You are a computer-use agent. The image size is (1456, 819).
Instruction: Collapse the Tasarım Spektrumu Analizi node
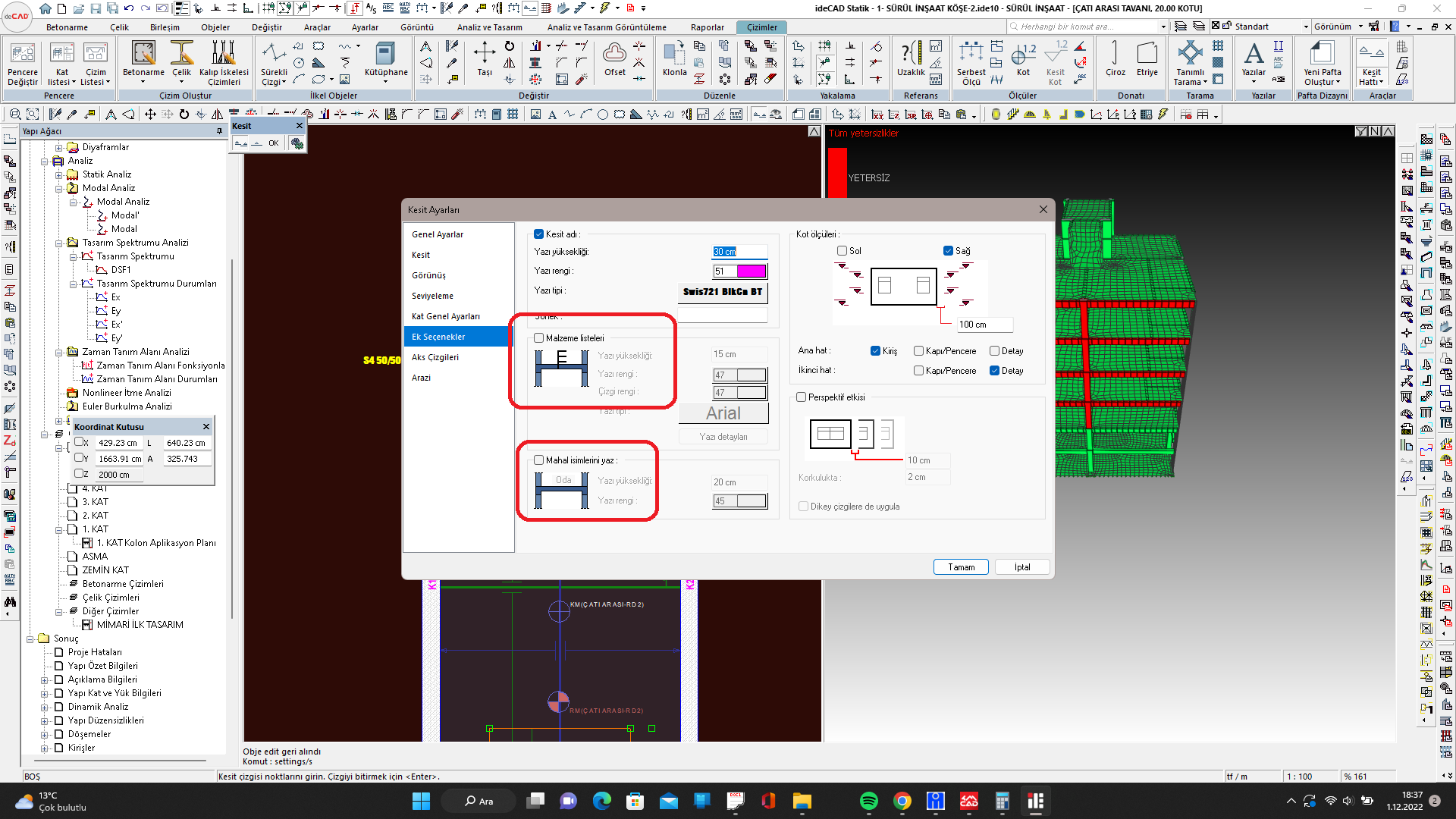tap(59, 243)
